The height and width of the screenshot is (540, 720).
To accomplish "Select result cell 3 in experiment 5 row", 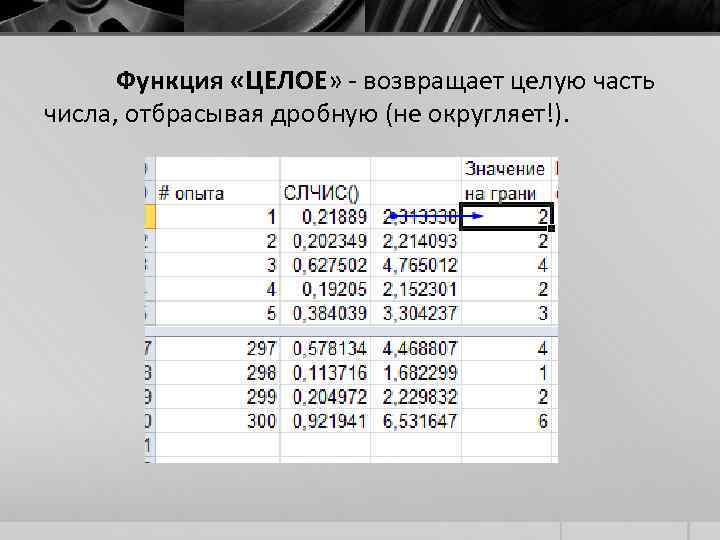I will coord(506,313).
